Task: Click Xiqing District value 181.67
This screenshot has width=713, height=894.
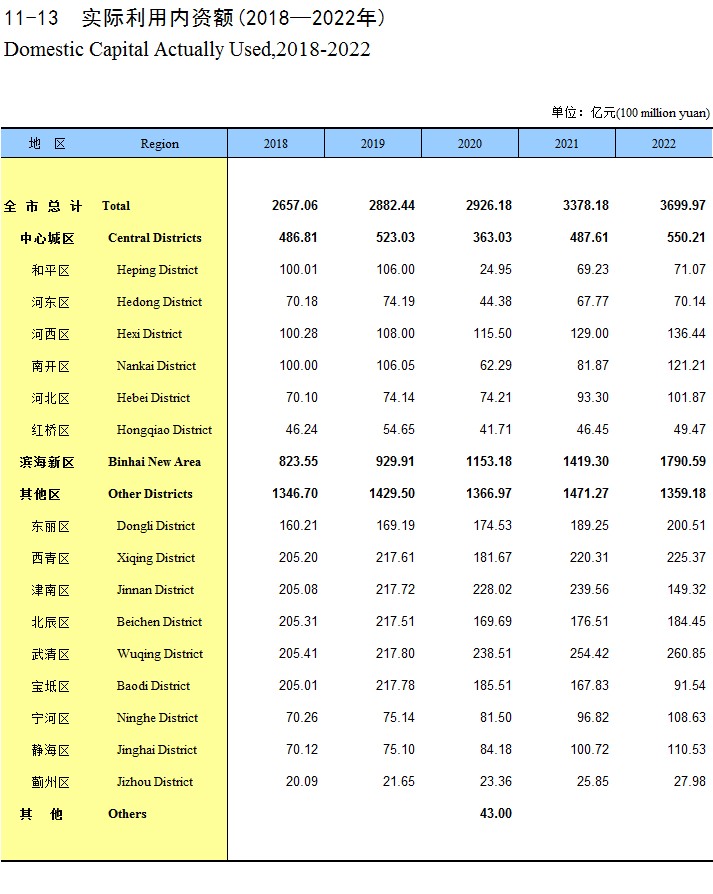Action: (x=492, y=557)
